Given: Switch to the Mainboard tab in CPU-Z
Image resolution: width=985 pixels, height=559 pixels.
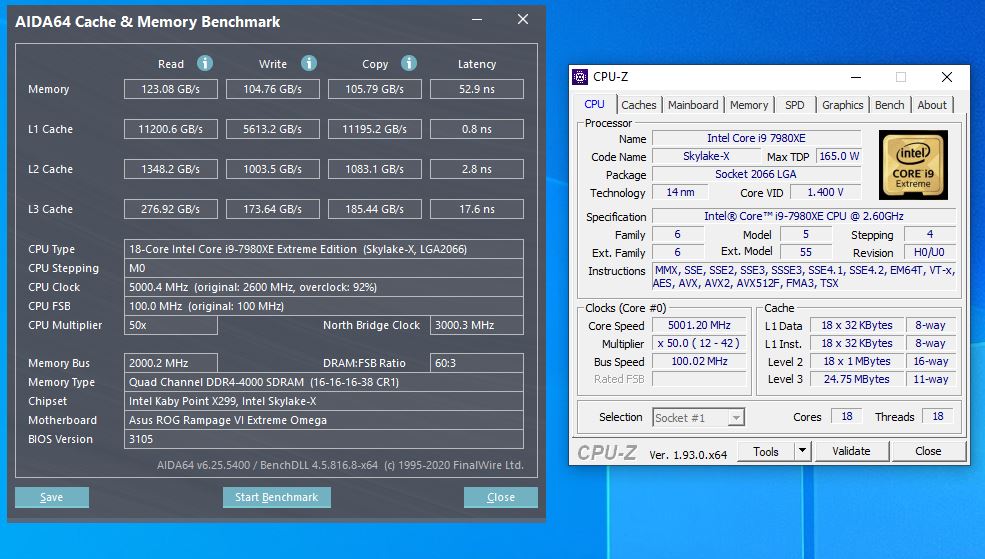Looking at the screenshot, I should 693,105.
